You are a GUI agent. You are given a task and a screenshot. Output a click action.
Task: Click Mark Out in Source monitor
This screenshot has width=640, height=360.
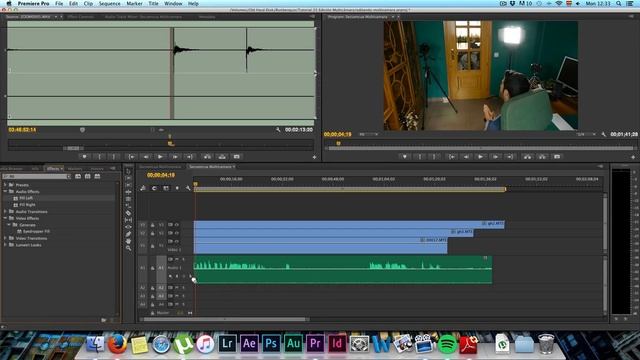114,157
